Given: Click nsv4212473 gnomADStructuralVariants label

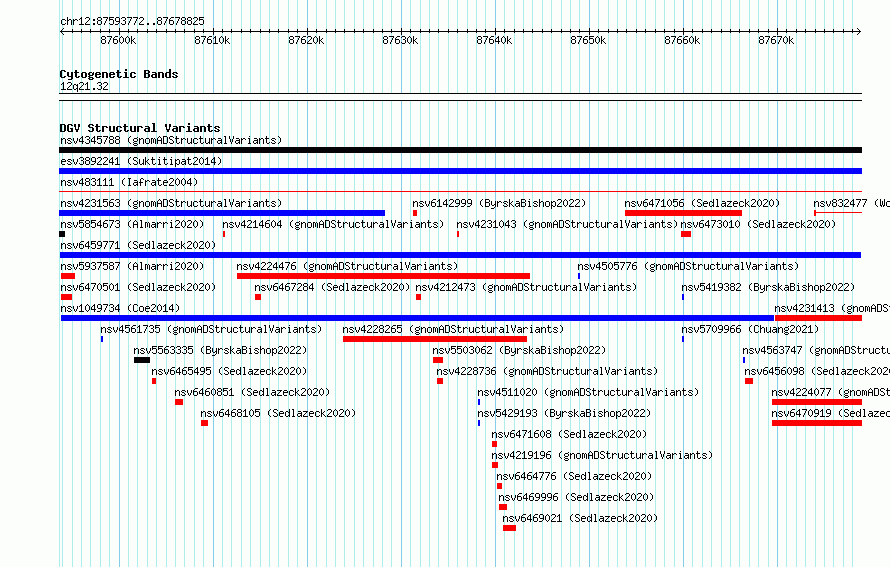Looking at the screenshot, I should pos(526,287).
